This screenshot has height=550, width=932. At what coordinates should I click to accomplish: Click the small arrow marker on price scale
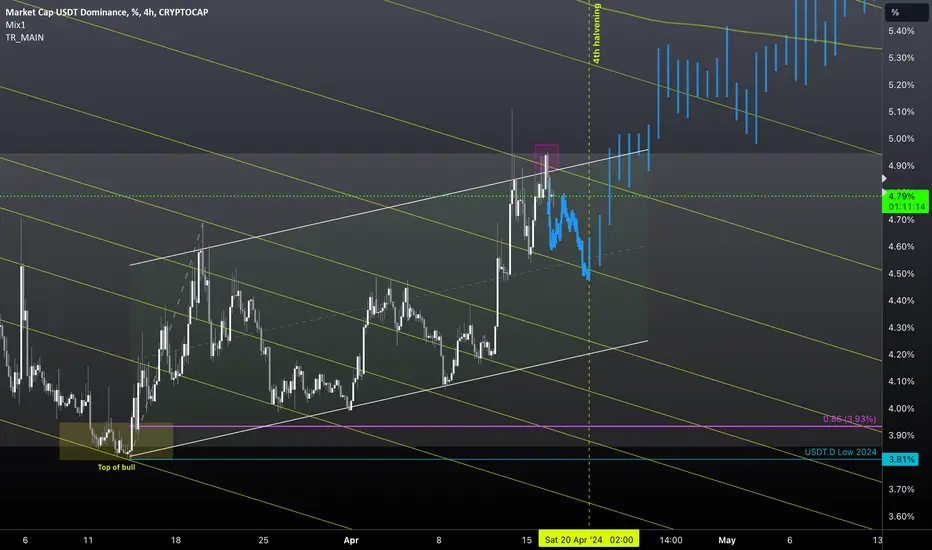[884, 178]
